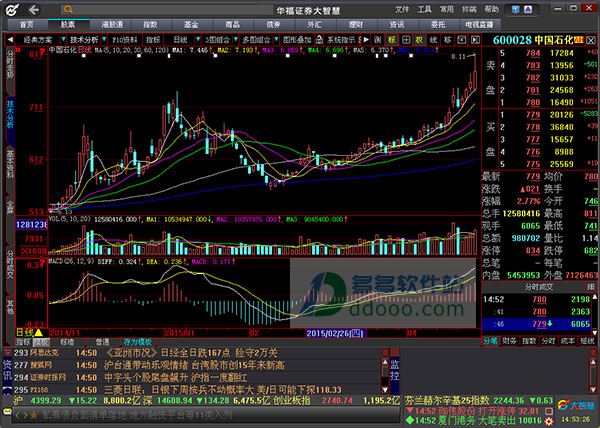Open the 3图组合 dropdown arrow

(x=235, y=39)
